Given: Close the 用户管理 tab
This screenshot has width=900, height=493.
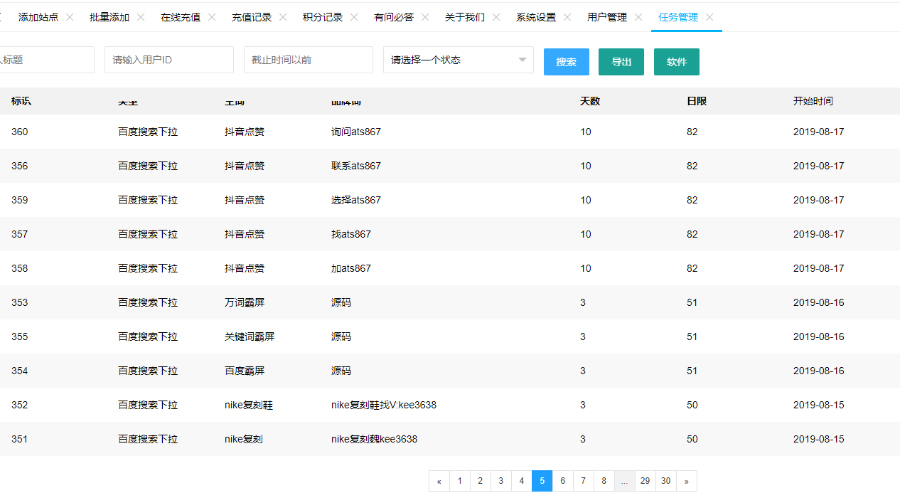Looking at the screenshot, I should [639, 17].
